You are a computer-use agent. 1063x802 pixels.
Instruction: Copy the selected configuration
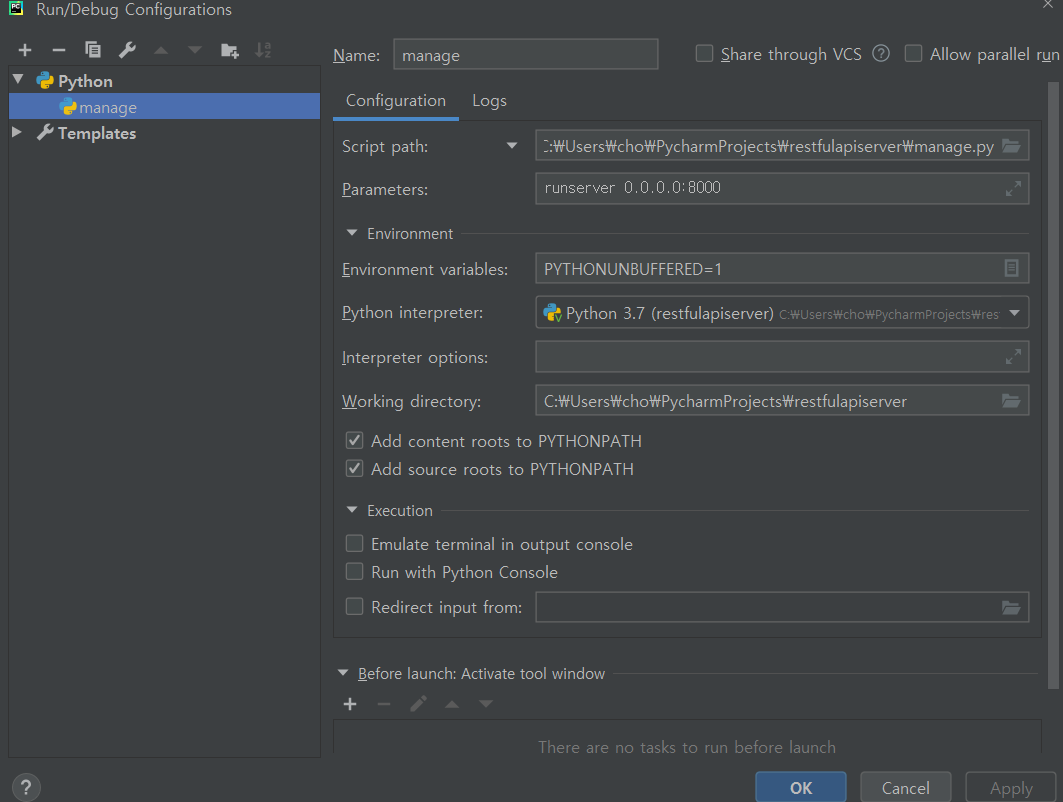click(x=93, y=49)
